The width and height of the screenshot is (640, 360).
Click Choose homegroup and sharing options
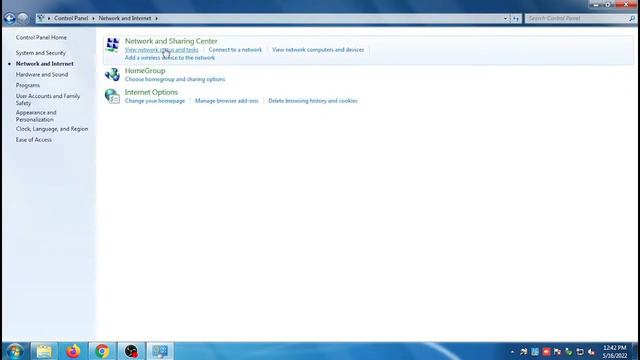pos(175,79)
